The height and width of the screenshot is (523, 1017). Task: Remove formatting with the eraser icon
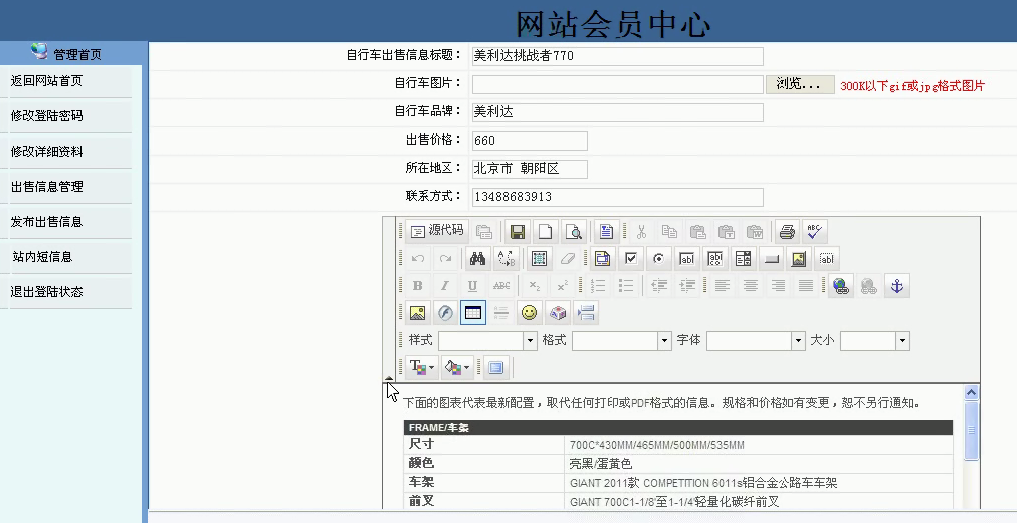[x=568, y=259]
